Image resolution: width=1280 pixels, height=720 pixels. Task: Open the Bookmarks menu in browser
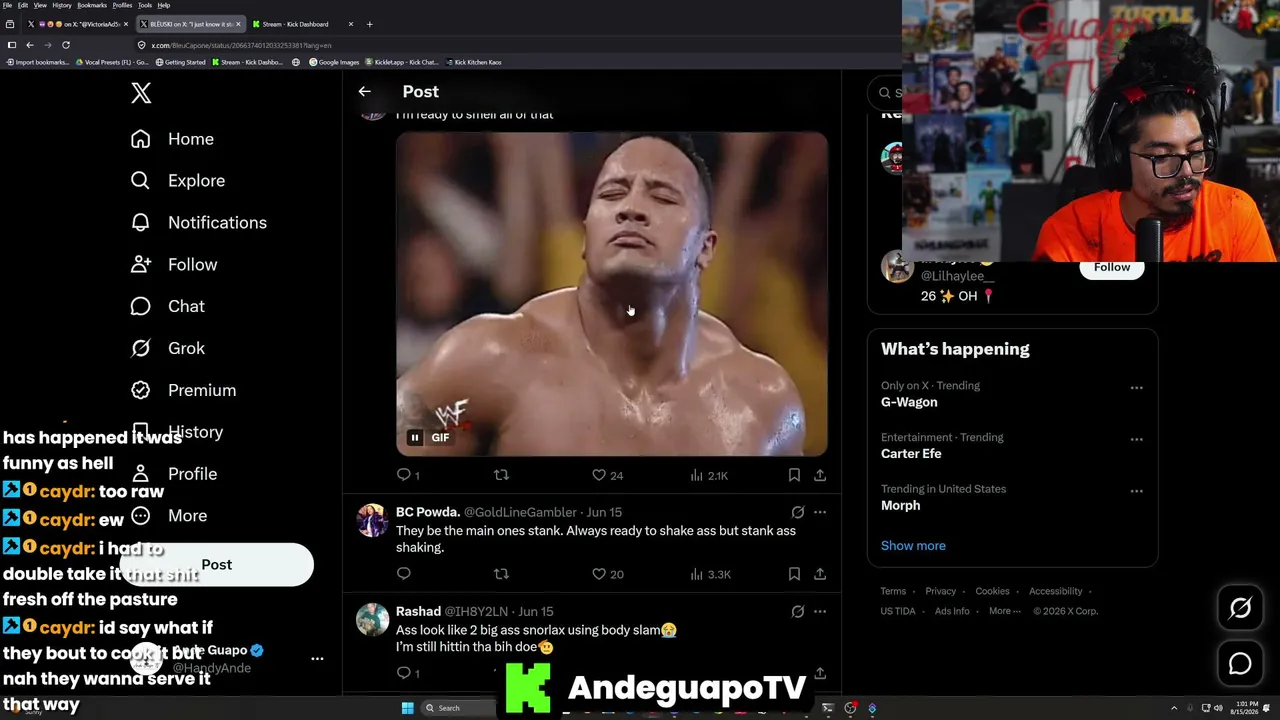[x=92, y=5]
